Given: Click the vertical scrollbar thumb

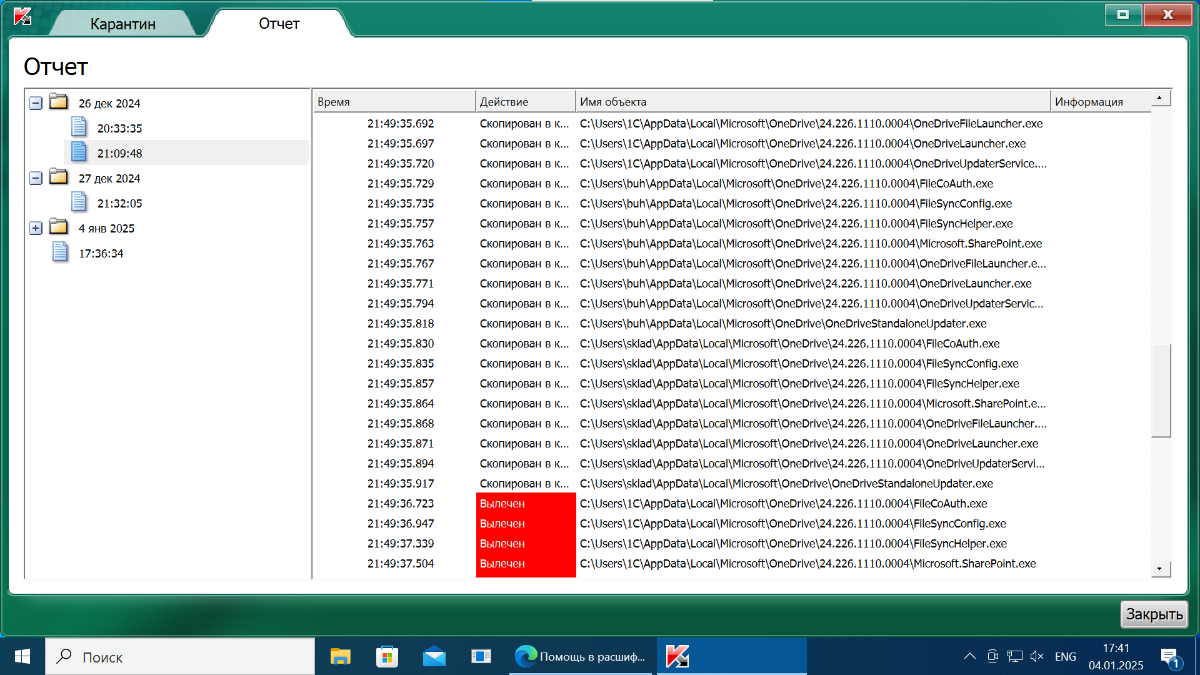Looking at the screenshot, I should click(1161, 390).
